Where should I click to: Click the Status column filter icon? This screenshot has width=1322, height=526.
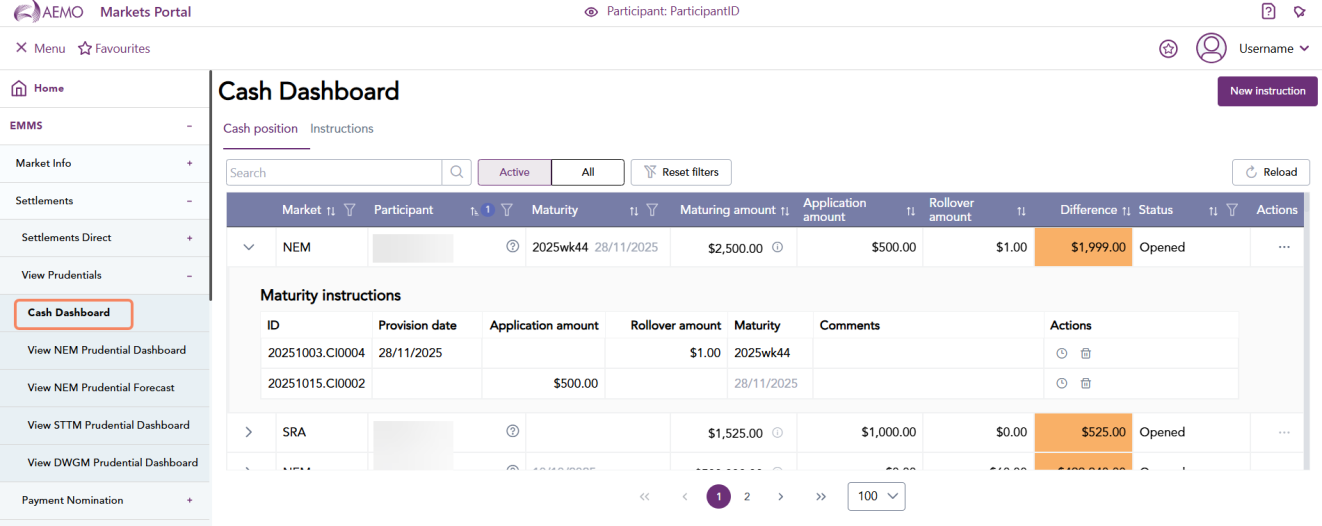pos(1232,210)
